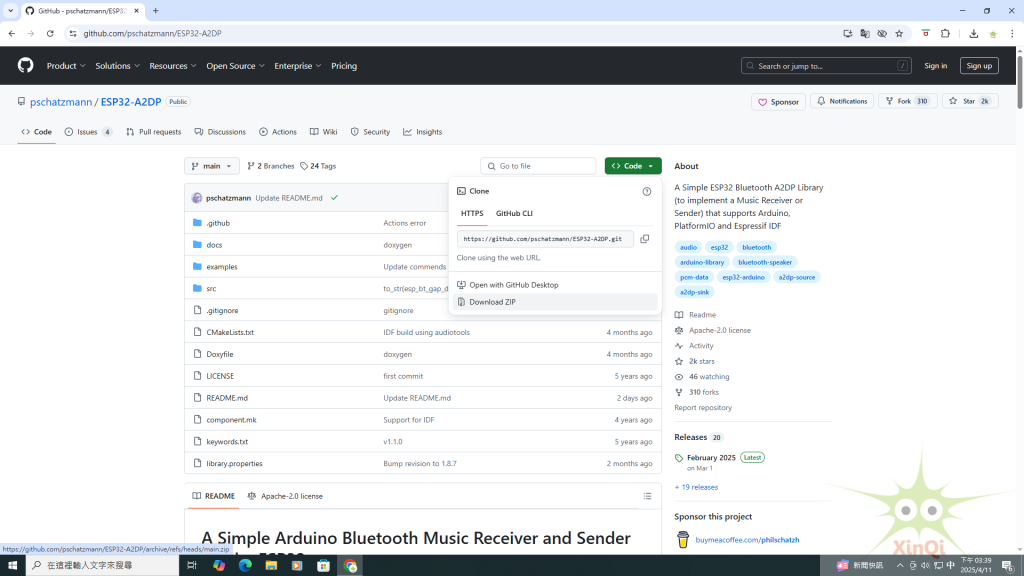
Task: View 2 Branches link
Action: coord(270,166)
